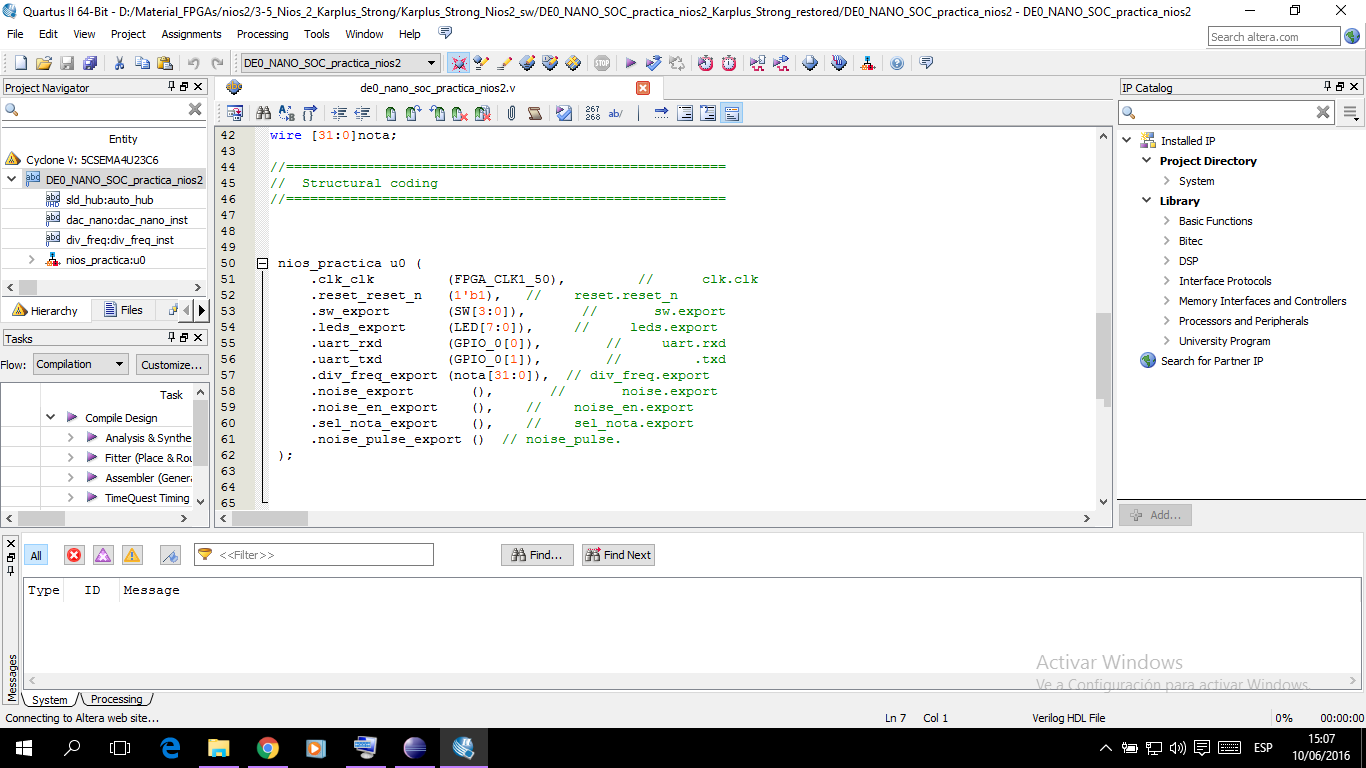This screenshot has width=1366, height=768.
Task: Click the Find matching delimiter braces icon
Action: [x=310, y=113]
